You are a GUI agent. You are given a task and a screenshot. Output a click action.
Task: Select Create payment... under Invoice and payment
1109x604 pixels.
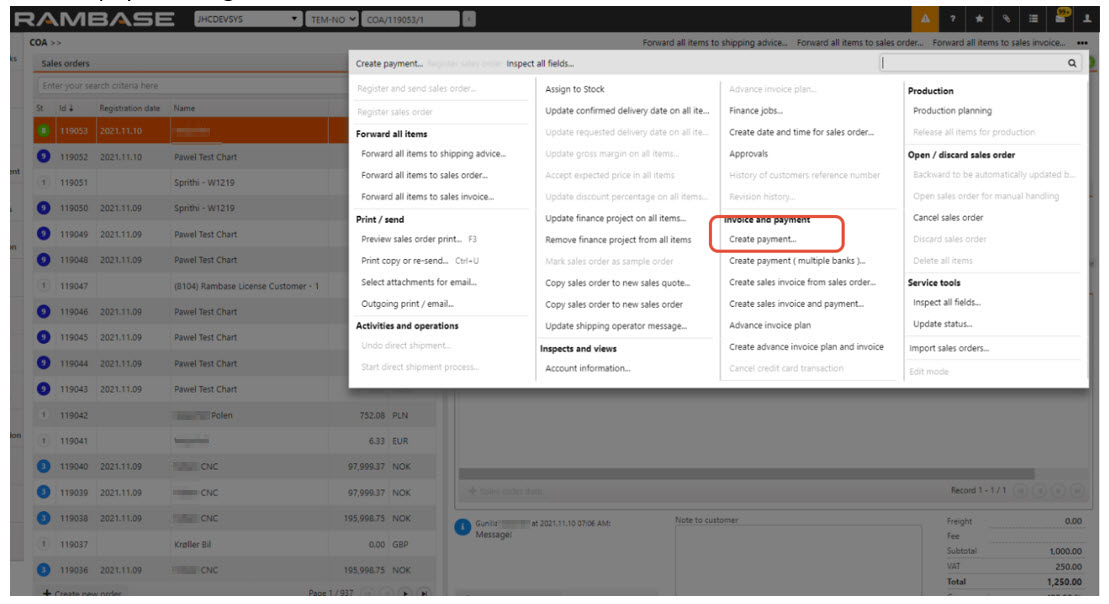click(x=762, y=239)
